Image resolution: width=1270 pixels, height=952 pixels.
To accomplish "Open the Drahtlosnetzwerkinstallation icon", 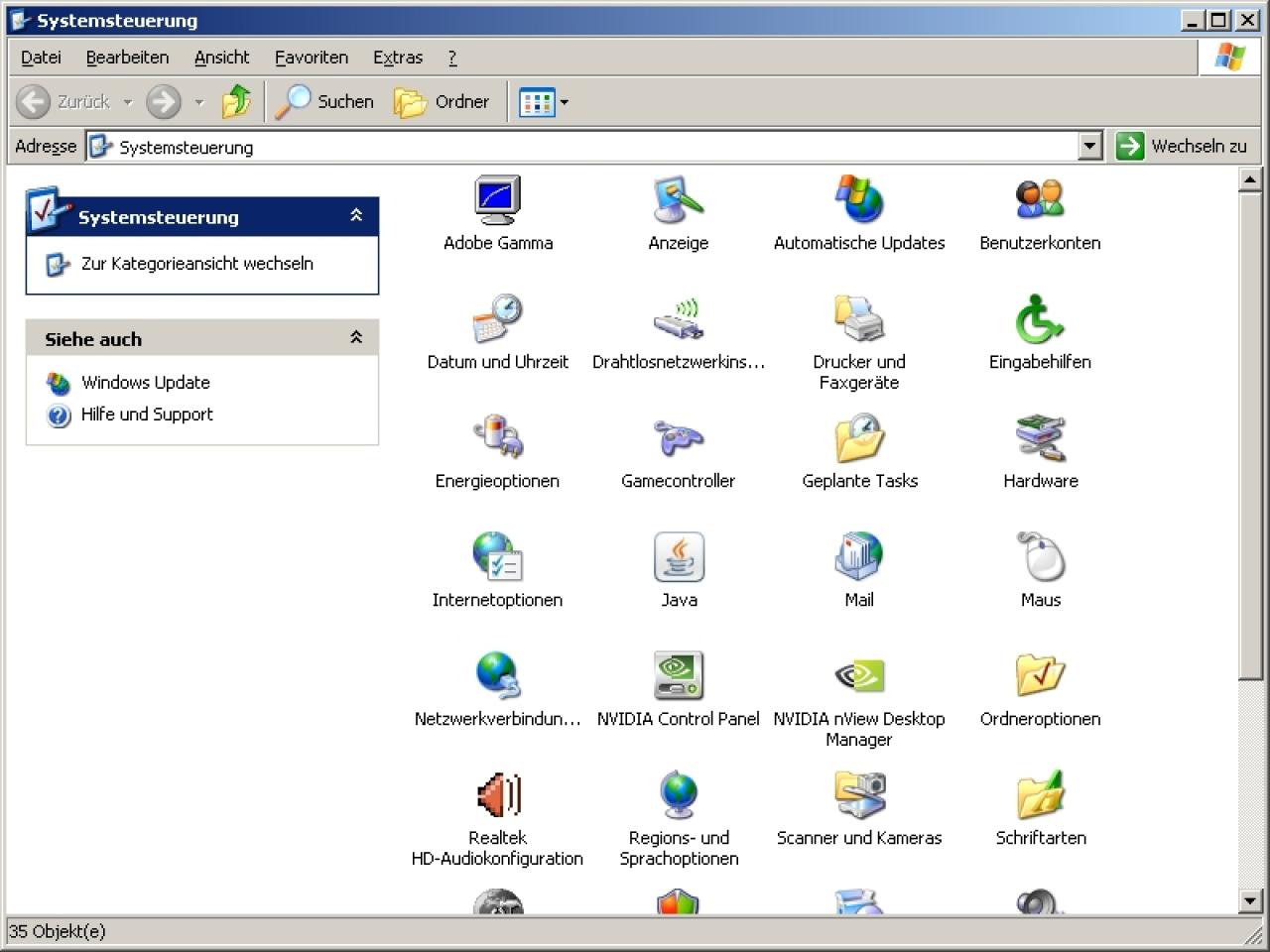I will point(679,319).
